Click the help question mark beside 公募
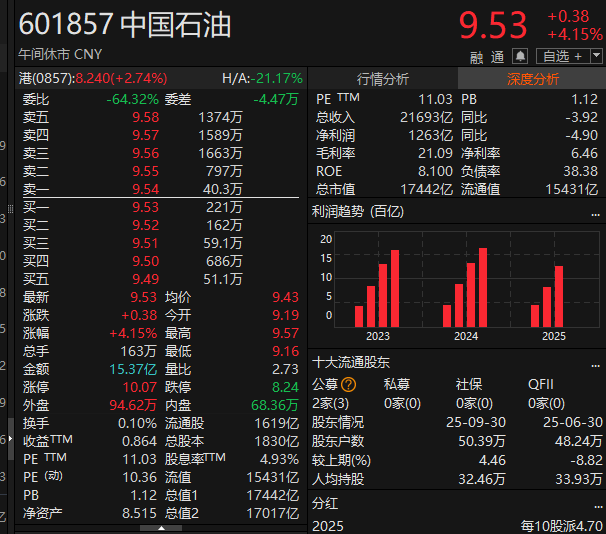Image resolution: width=606 pixels, height=534 pixels. [x=348, y=384]
